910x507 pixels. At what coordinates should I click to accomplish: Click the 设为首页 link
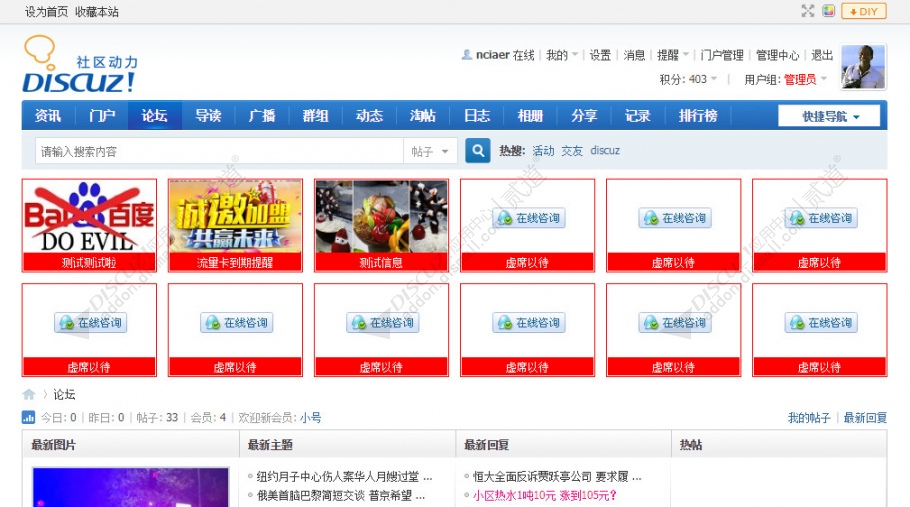coord(46,12)
